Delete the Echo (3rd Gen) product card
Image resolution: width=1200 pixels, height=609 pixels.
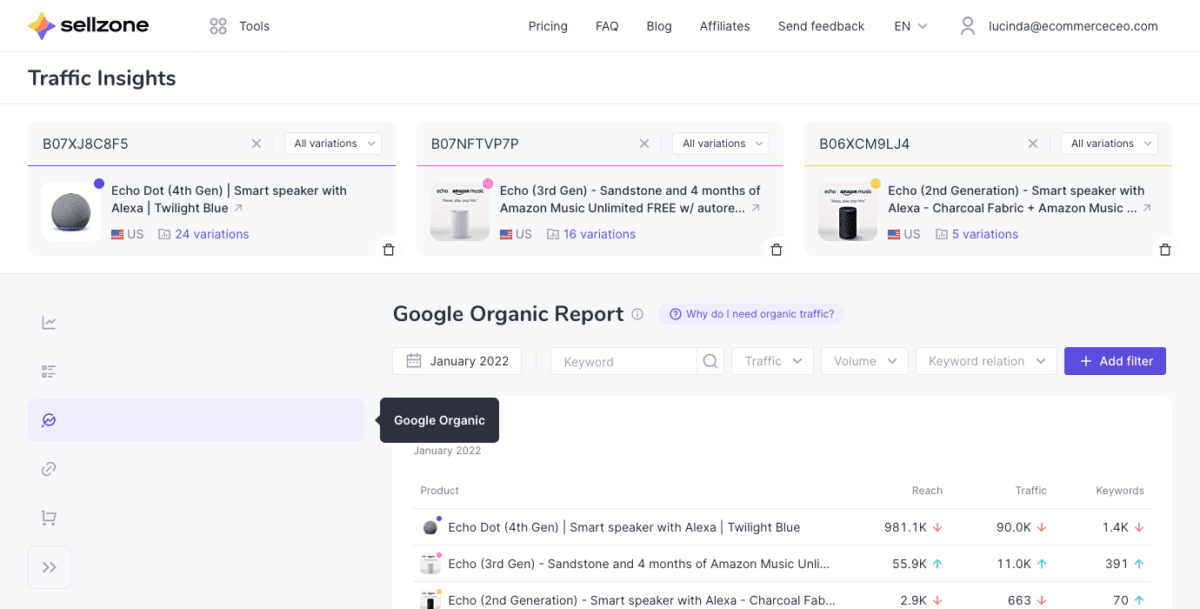[x=776, y=250]
